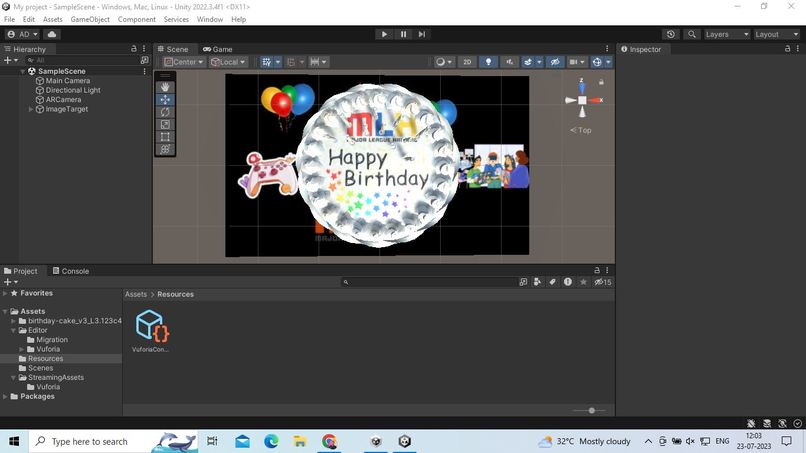
Task: Select the Transform tool
Action: click(165, 149)
